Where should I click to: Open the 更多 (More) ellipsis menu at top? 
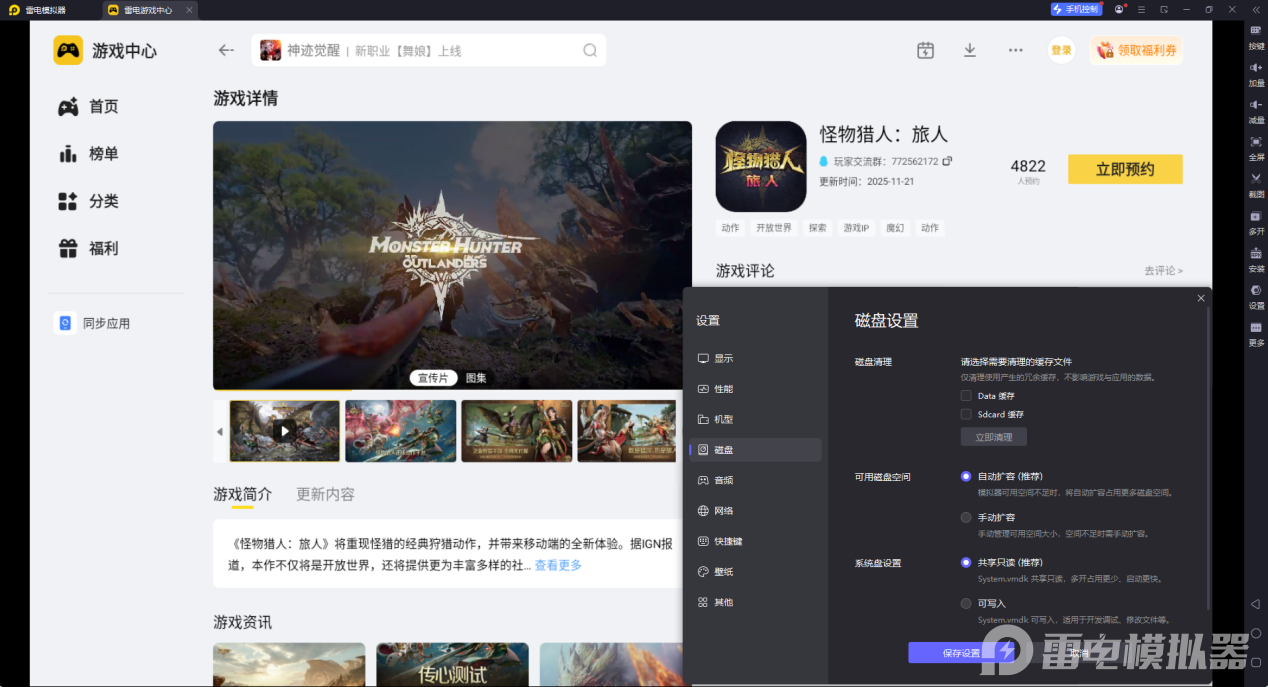(1015, 49)
